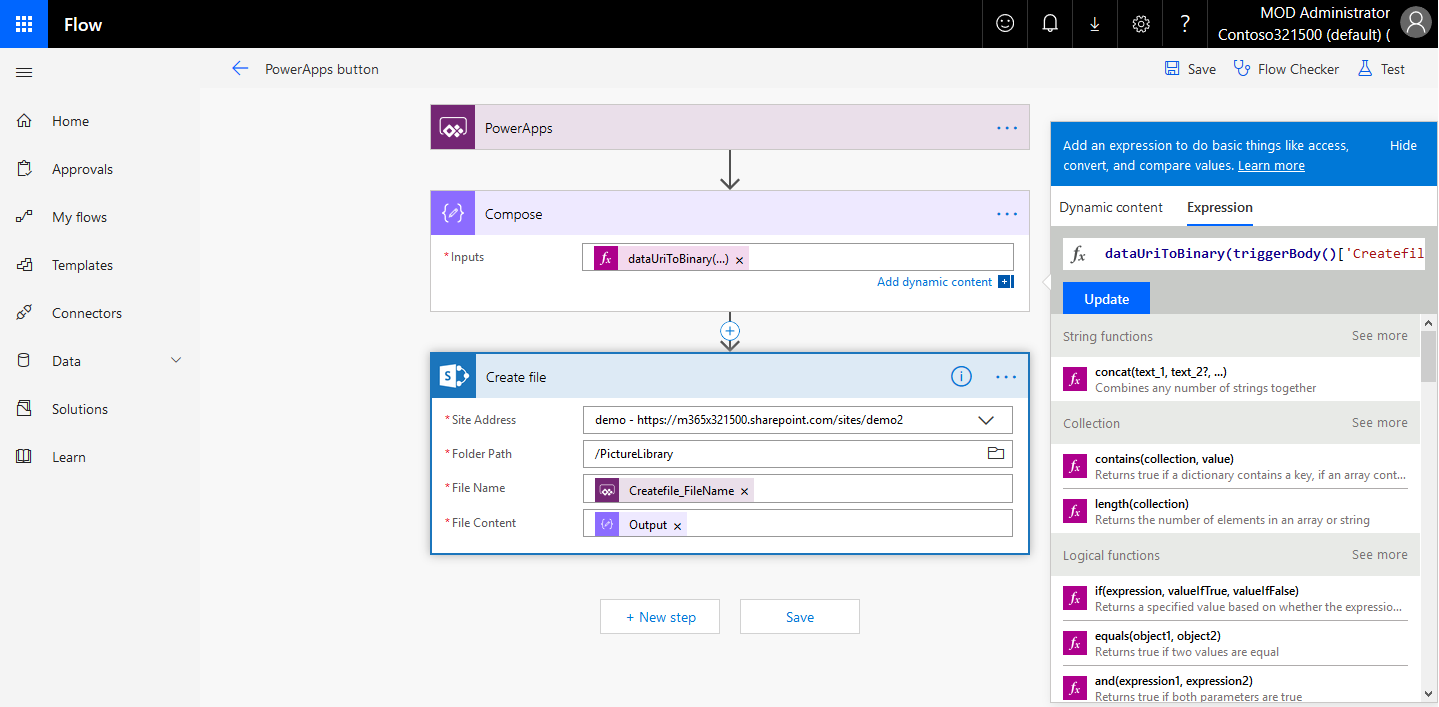Open the settings gear icon

(1140, 24)
